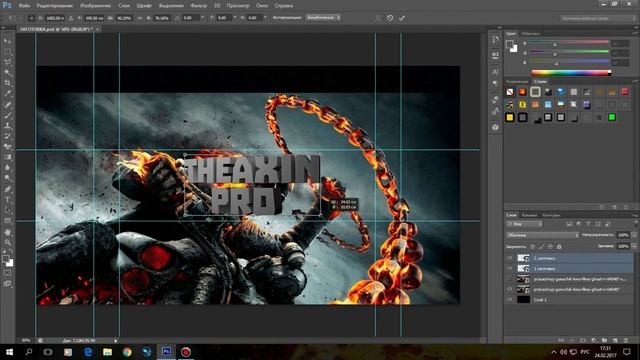This screenshot has width=640, height=360.
Task: Select the 'Слой 1' layer
Action: 569,300
